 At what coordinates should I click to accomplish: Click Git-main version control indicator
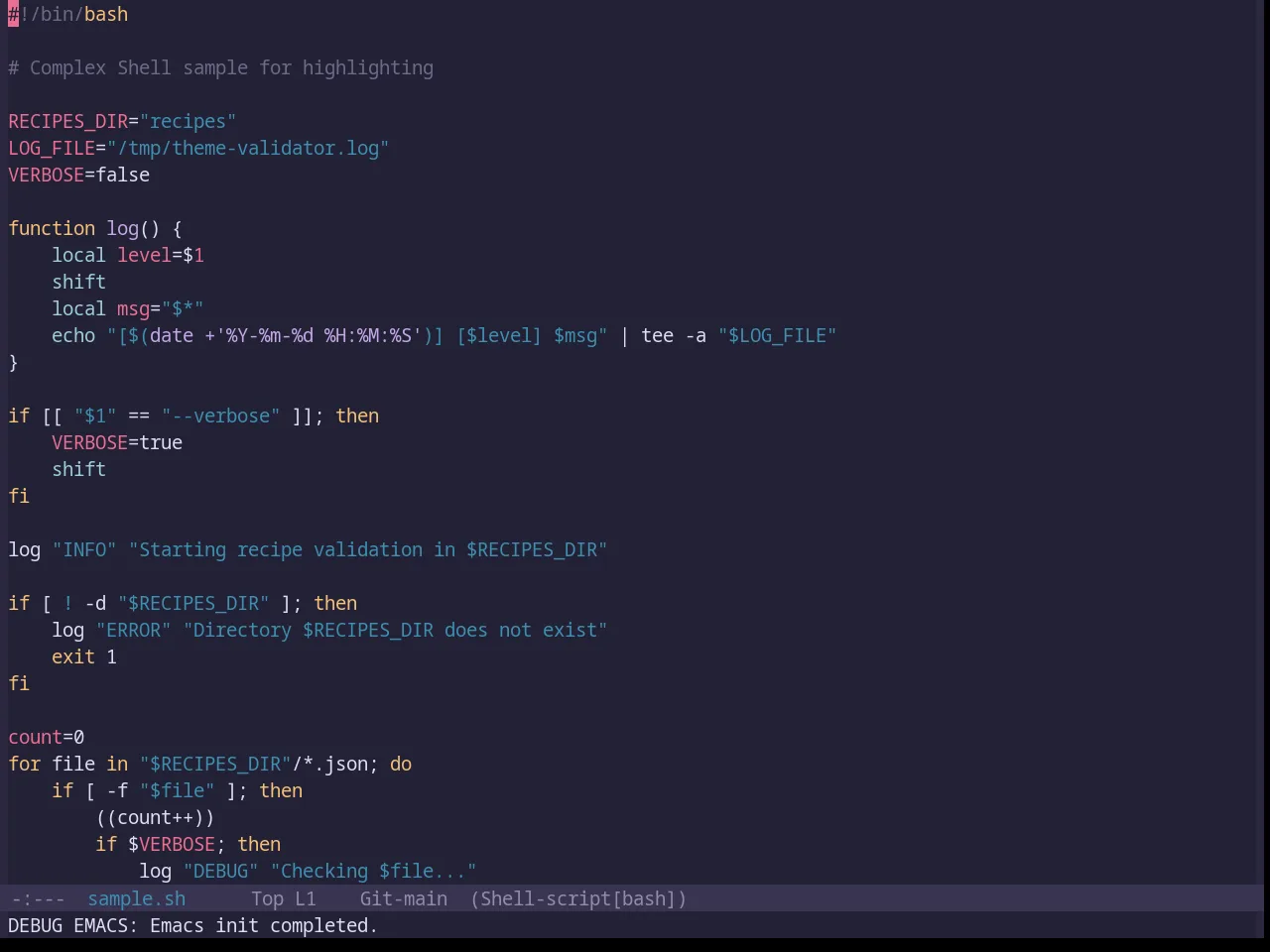click(403, 898)
